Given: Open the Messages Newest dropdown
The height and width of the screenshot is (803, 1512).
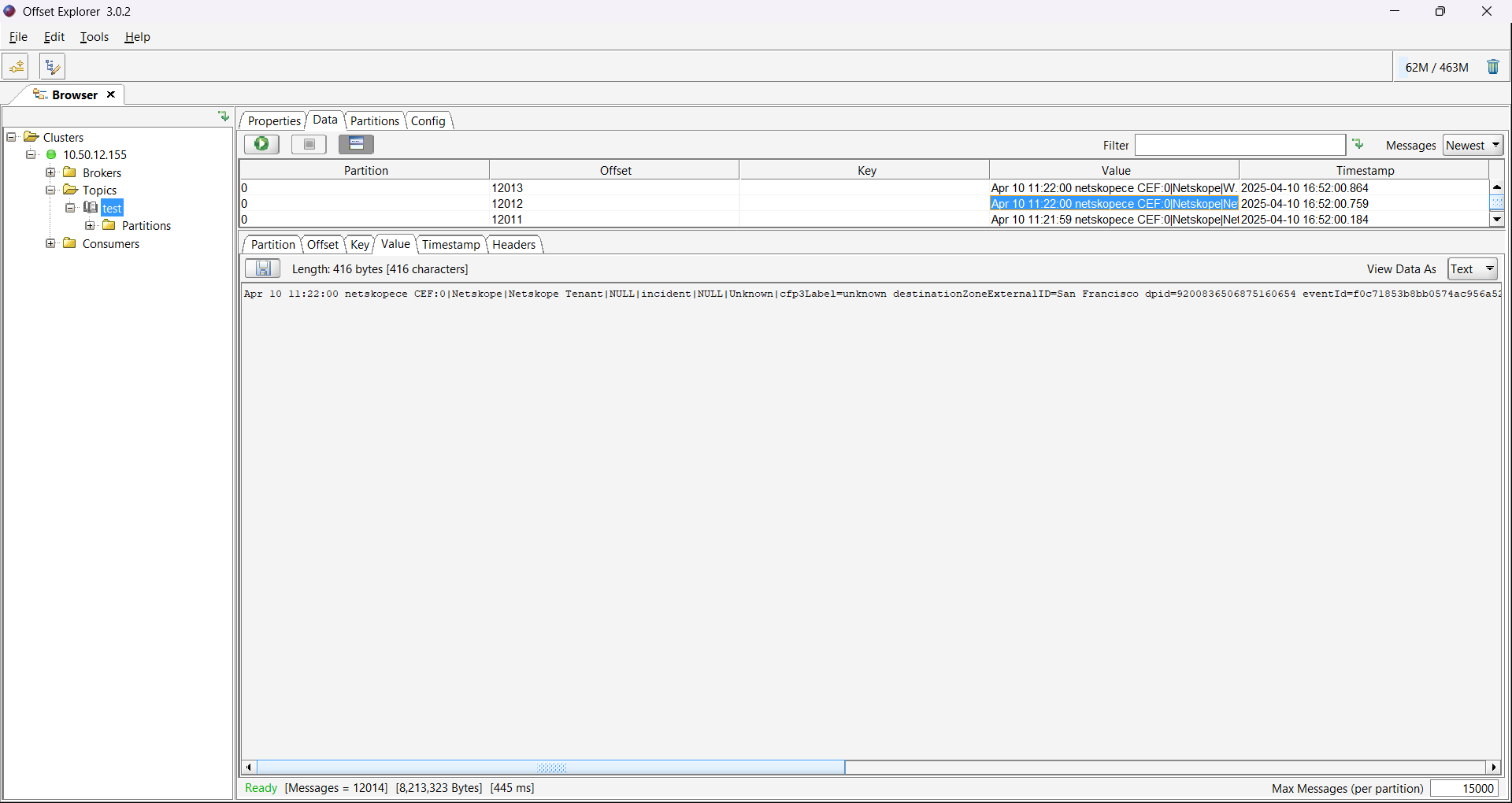Looking at the screenshot, I should pos(1473,145).
